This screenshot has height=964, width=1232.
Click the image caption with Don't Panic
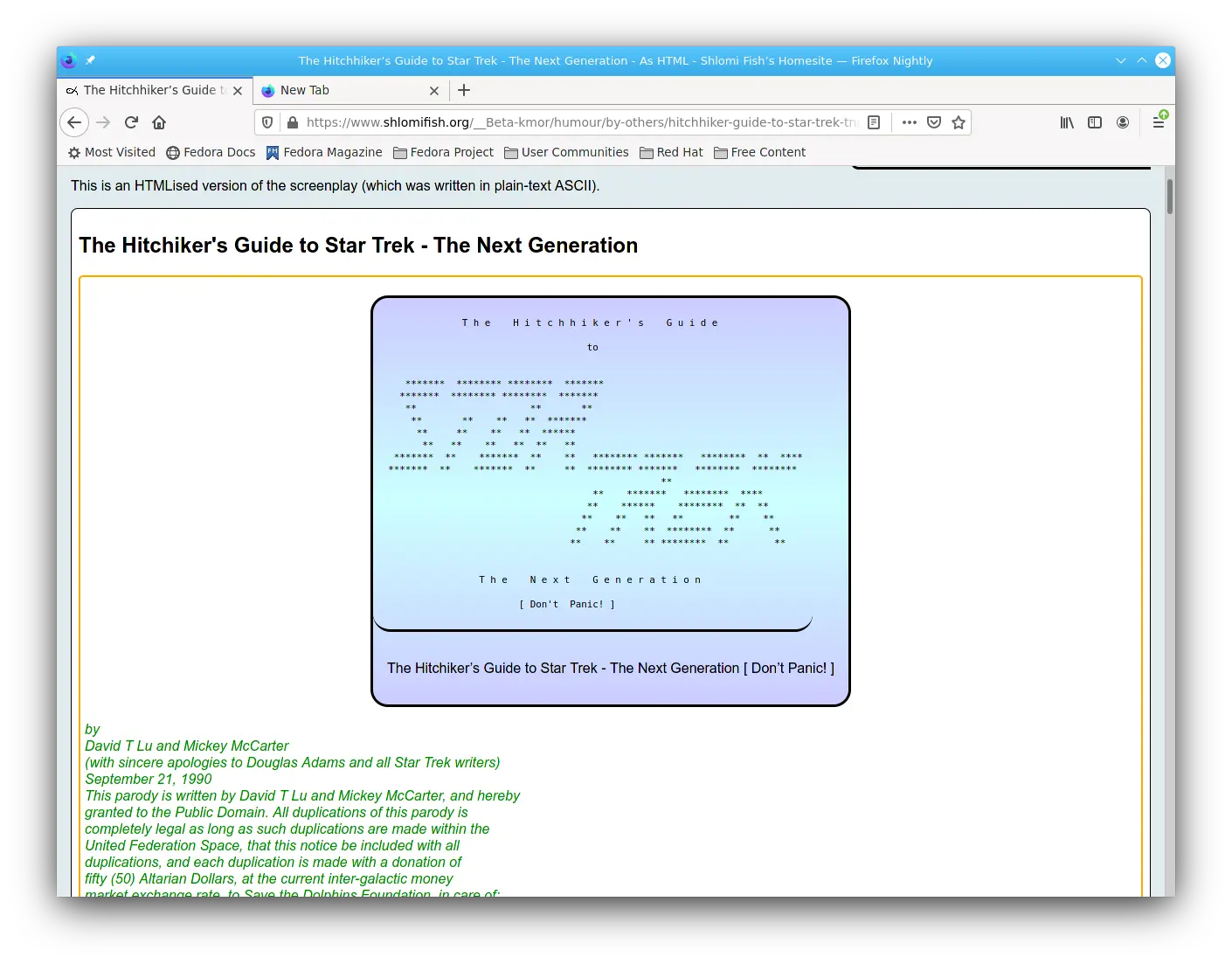[x=611, y=668]
